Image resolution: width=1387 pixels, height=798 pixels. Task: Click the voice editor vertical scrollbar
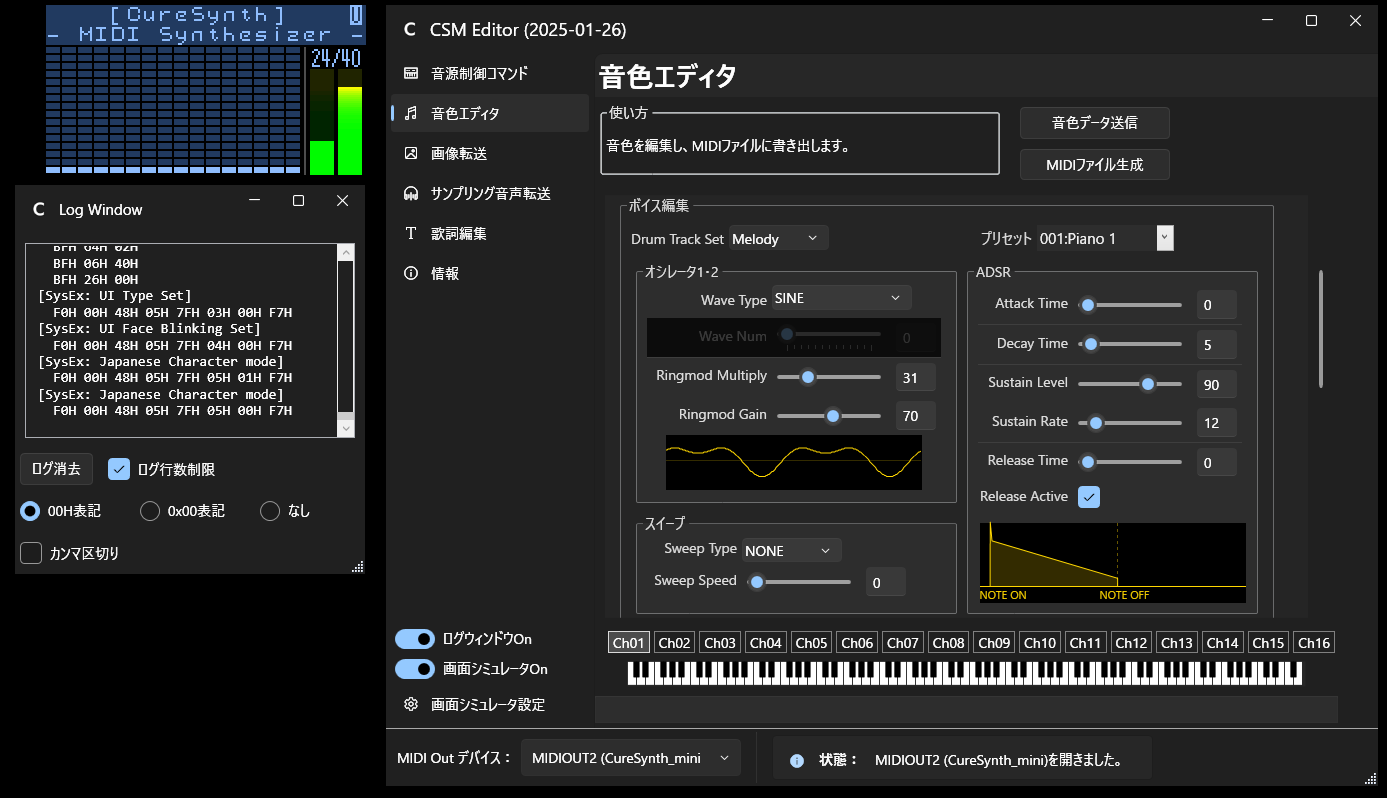(x=1321, y=328)
